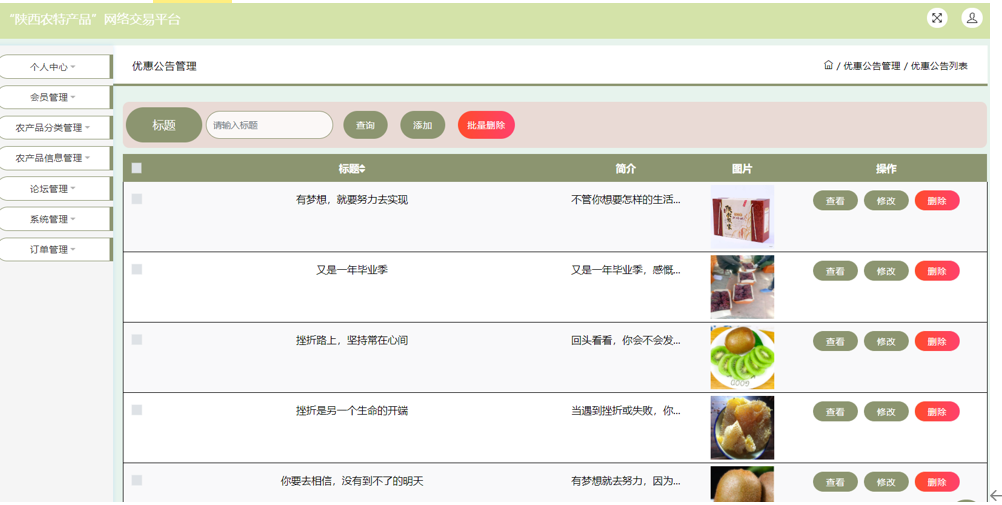Open the 又是一年毕业季 row thumbnail
Image resolution: width=1002 pixels, height=505 pixels.
(x=742, y=287)
